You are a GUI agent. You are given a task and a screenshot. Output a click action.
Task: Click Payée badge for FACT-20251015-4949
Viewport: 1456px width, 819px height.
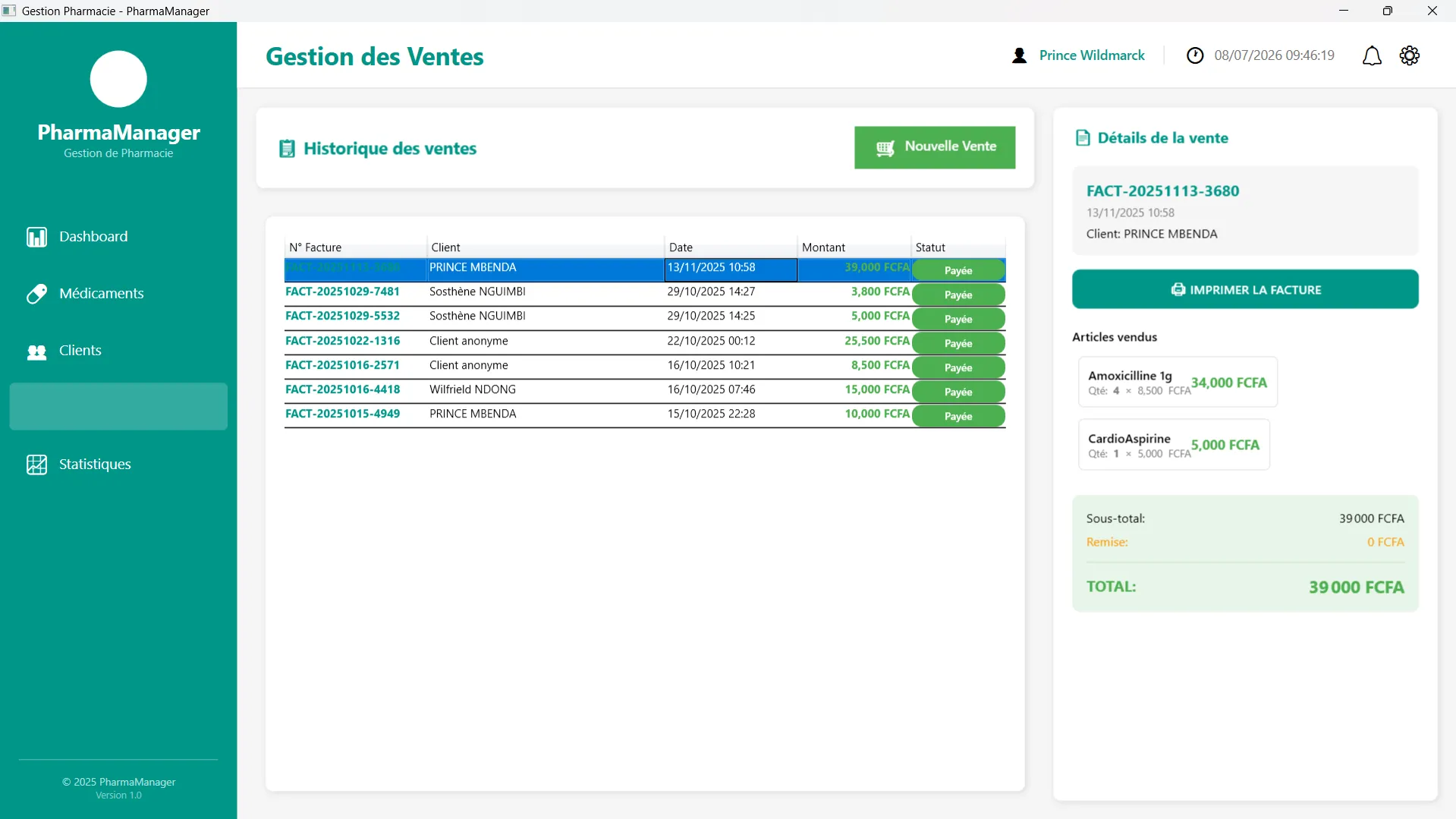pos(958,416)
